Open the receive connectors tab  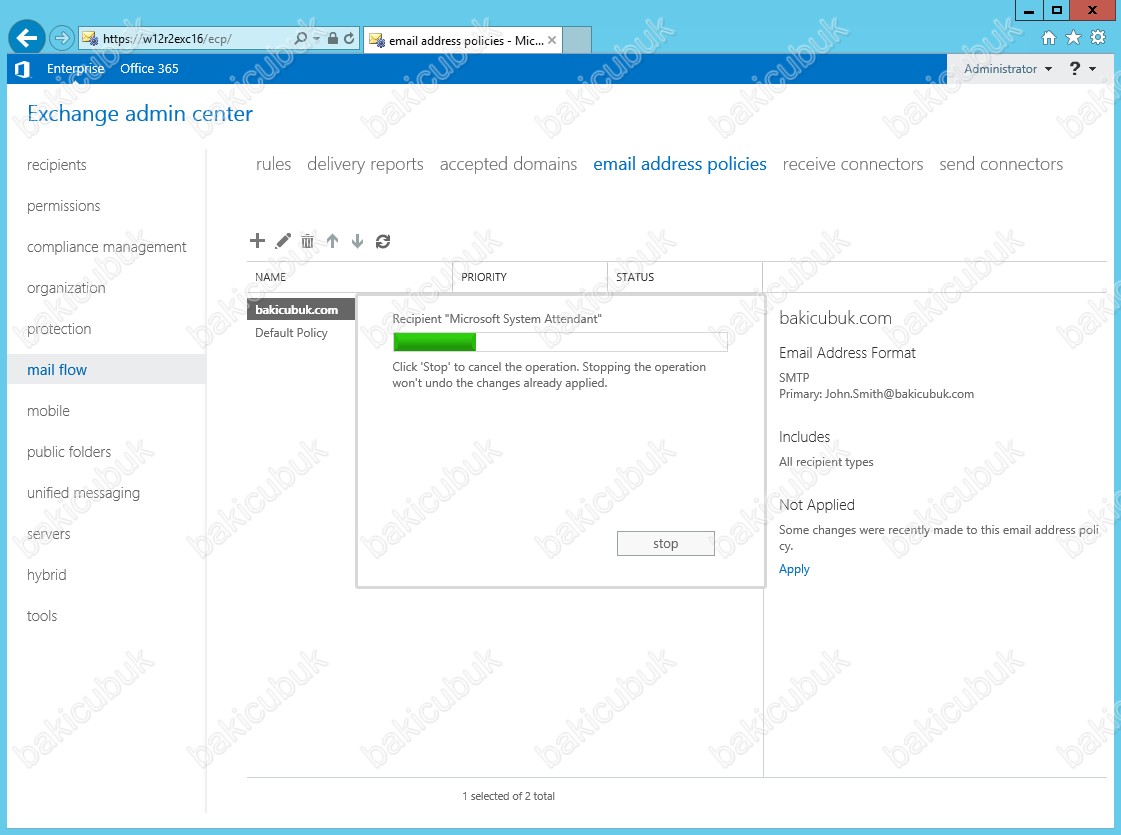pyautogui.click(x=853, y=164)
